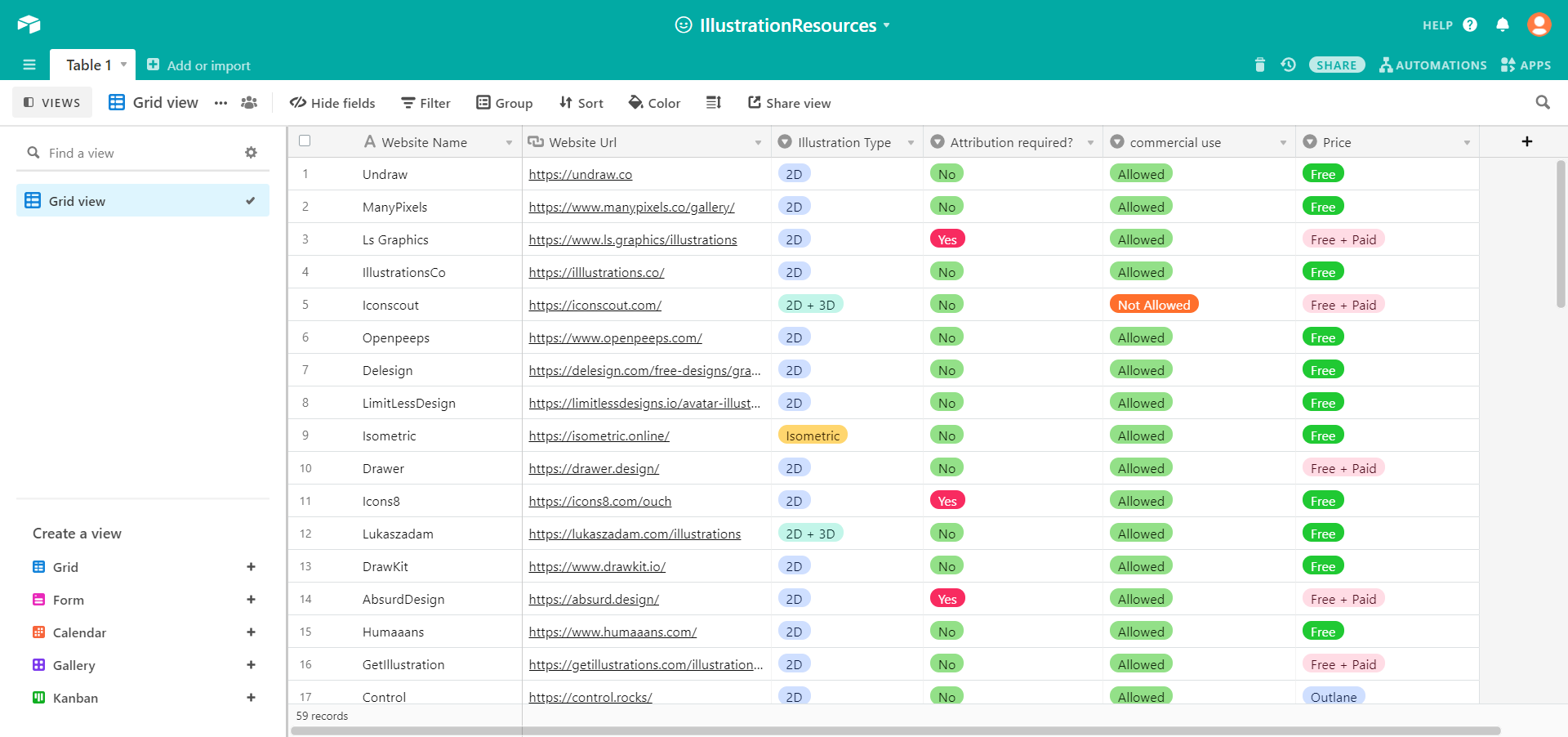
Task: Click the Help question mark icon
Action: (x=1470, y=25)
